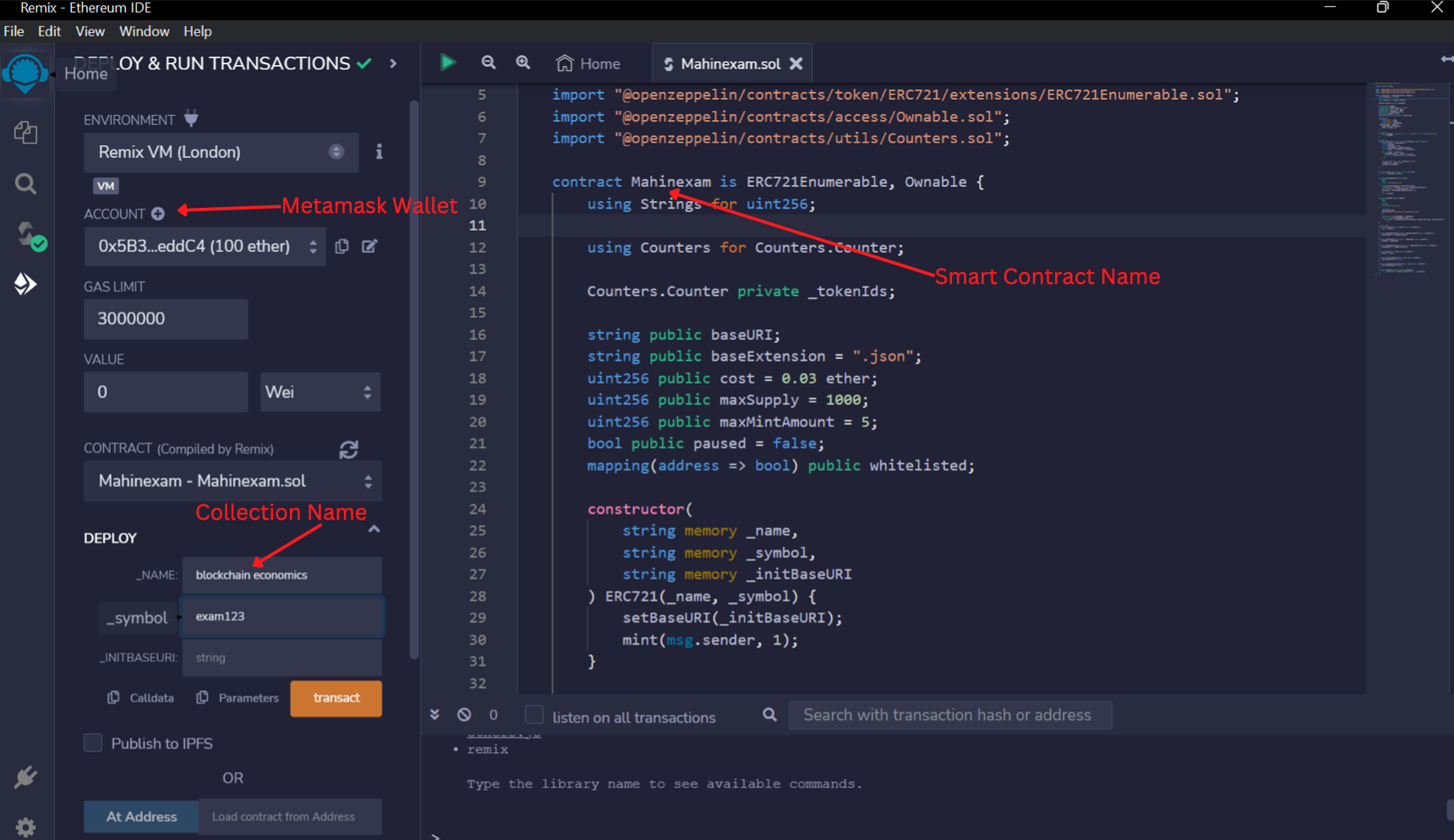Close the Mahinexam.sol tab
The height and width of the screenshot is (840, 1454).
click(796, 63)
